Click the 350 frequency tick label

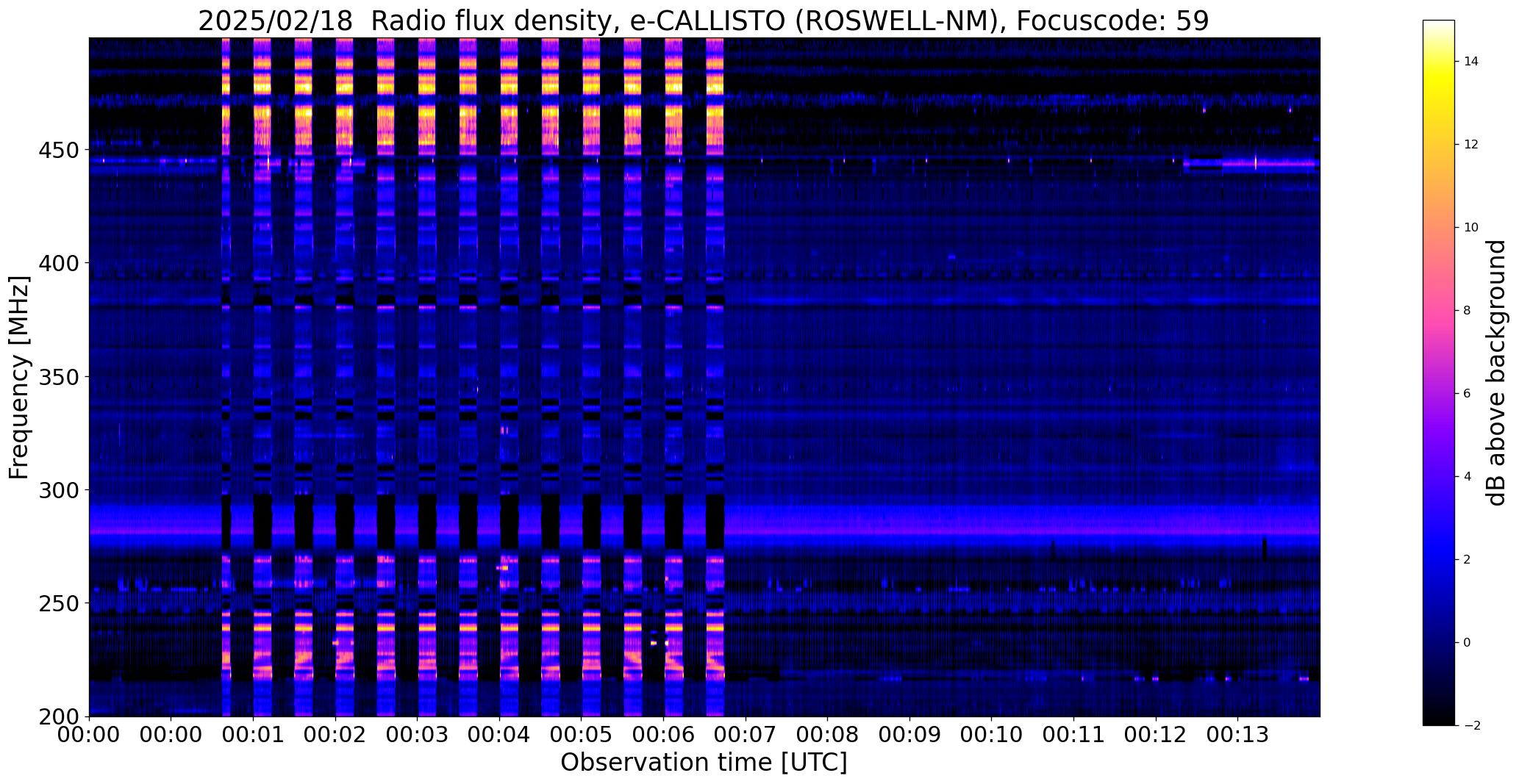[x=58, y=377]
